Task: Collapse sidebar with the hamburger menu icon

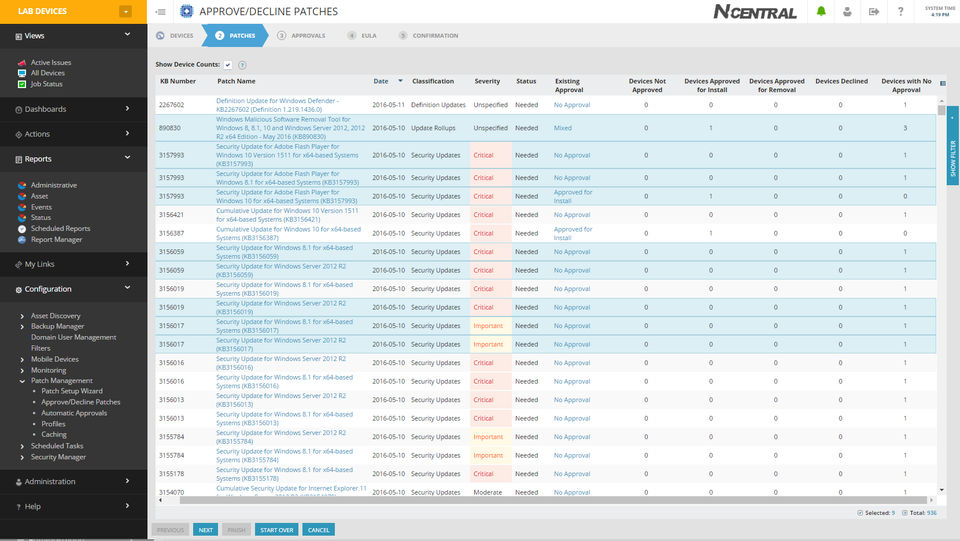Action: pos(161,12)
